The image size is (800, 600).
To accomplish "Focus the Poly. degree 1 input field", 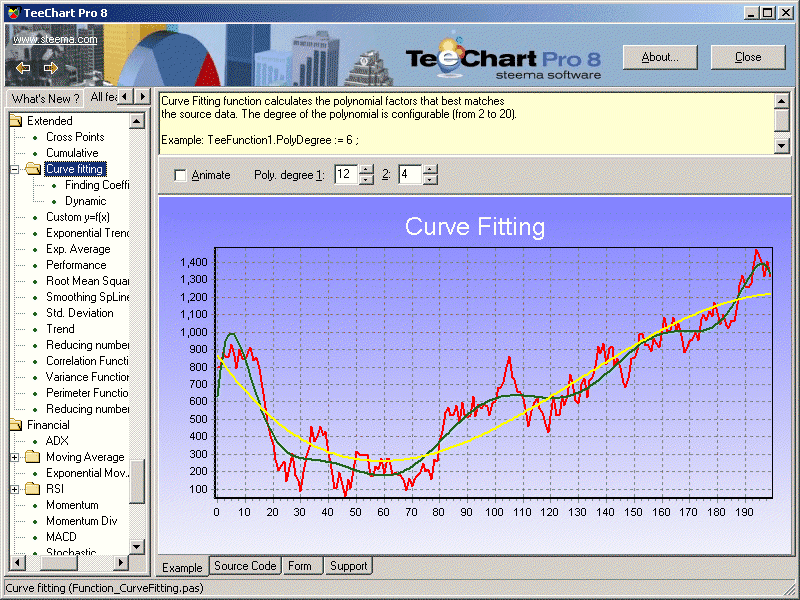I will (346, 174).
